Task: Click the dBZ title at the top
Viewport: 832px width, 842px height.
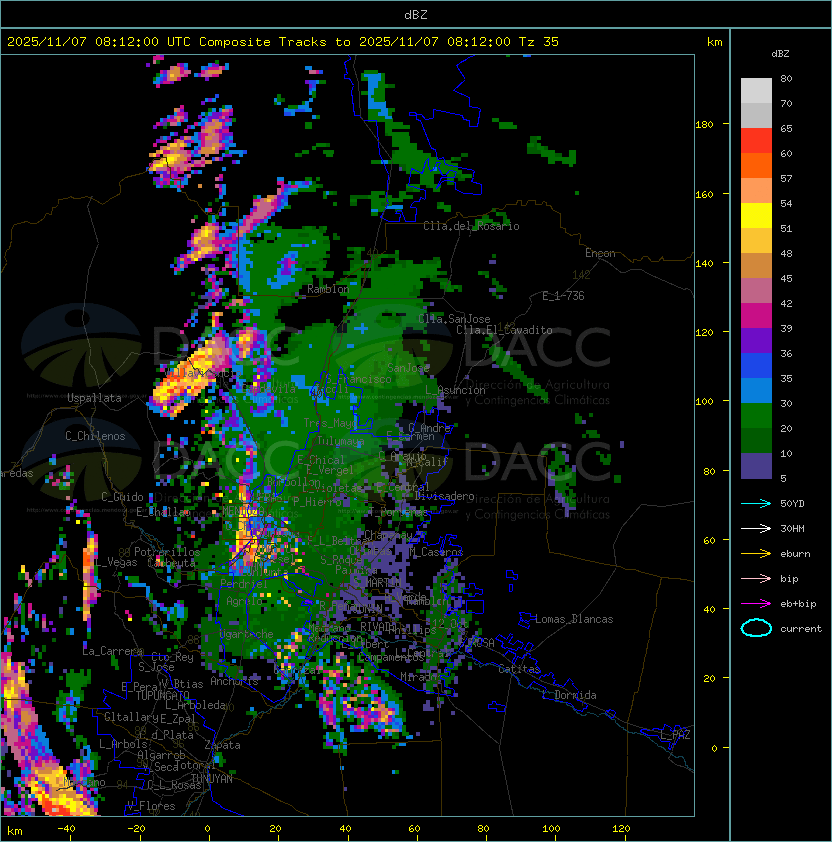Action: click(416, 14)
